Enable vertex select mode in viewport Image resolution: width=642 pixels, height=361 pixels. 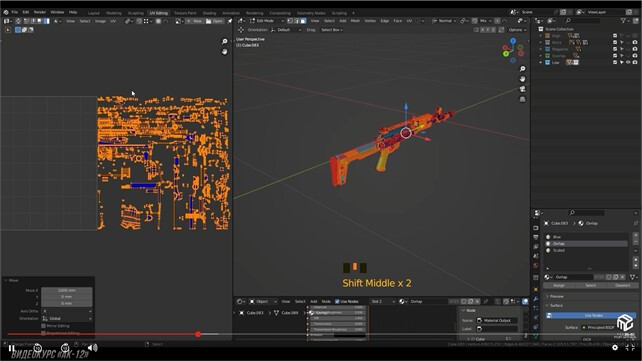290,21
